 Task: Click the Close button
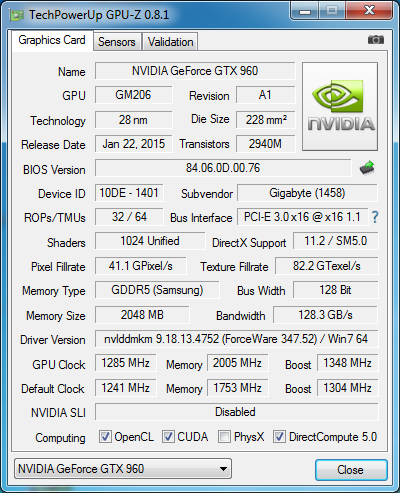[x=351, y=470]
